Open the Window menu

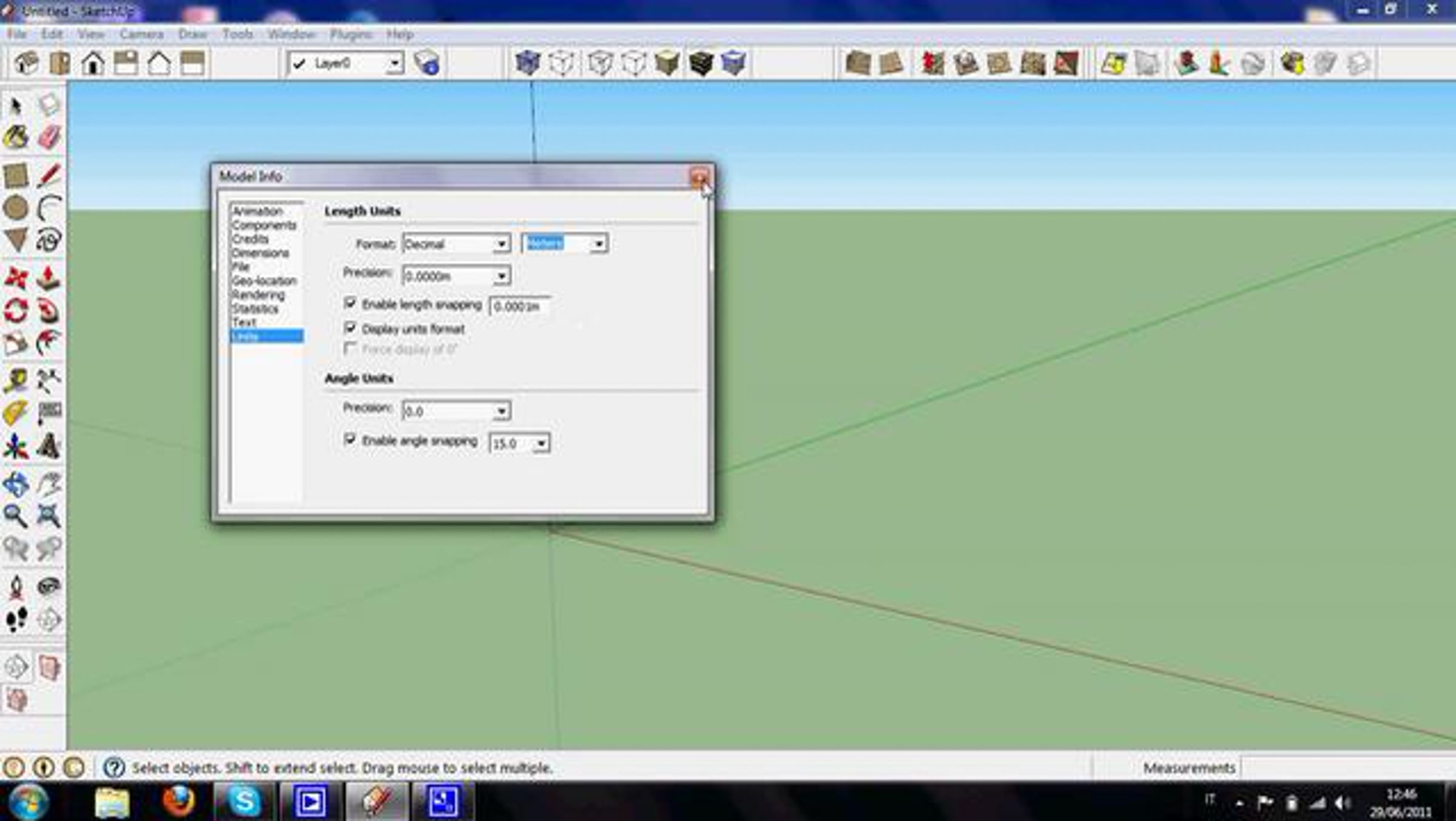pos(291,35)
